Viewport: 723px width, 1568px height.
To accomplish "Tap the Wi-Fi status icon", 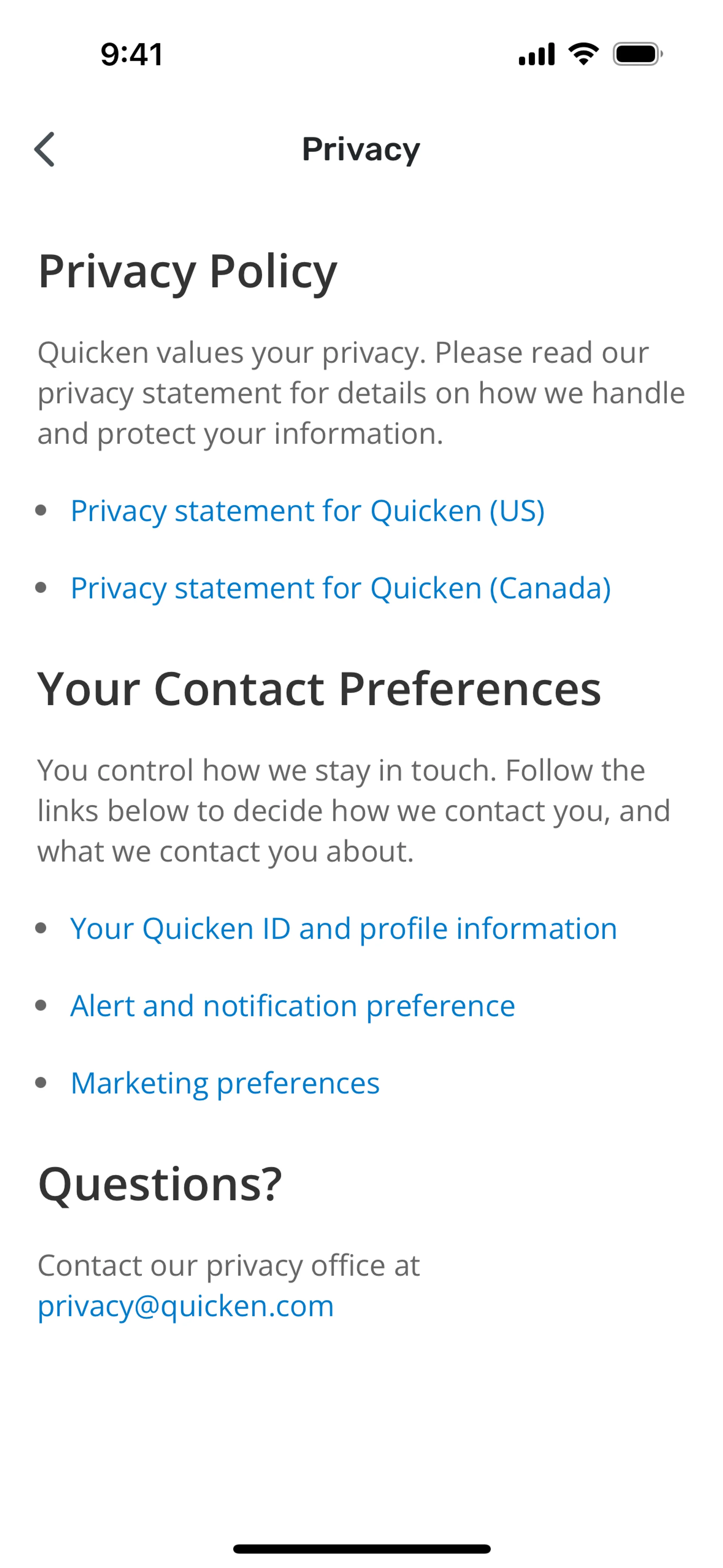I will point(583,54).
